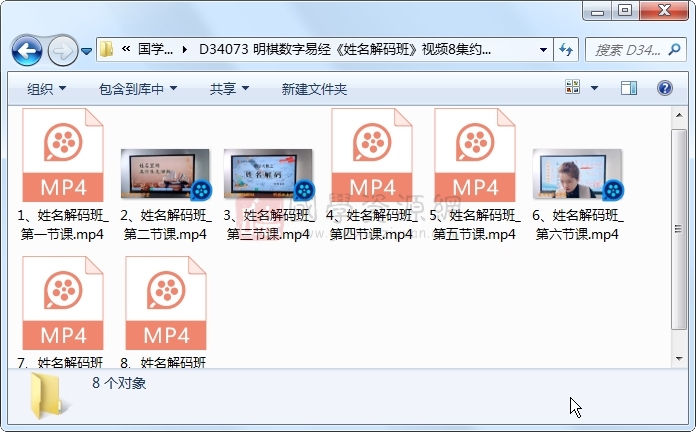This screenshot has width=696, height=432.
Task: Open the Help question mark icon
Action: 664,89
